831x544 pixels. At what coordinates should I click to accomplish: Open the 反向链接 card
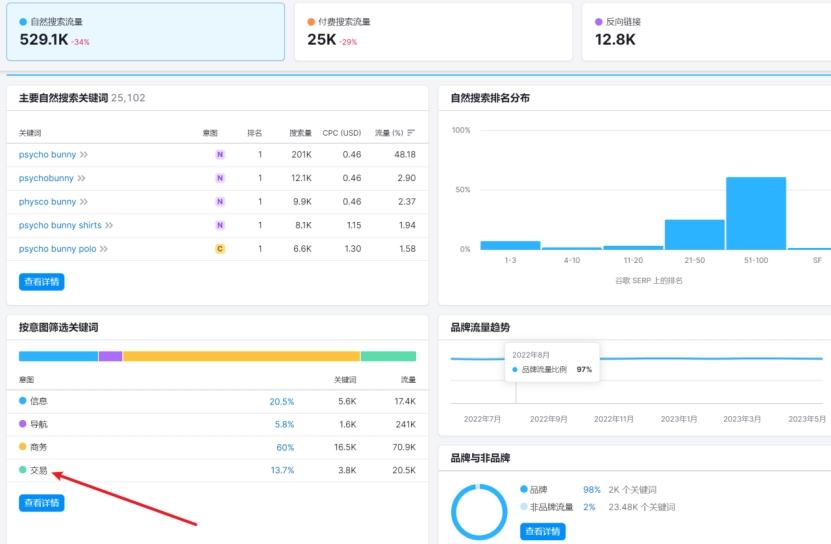[705, 31]
